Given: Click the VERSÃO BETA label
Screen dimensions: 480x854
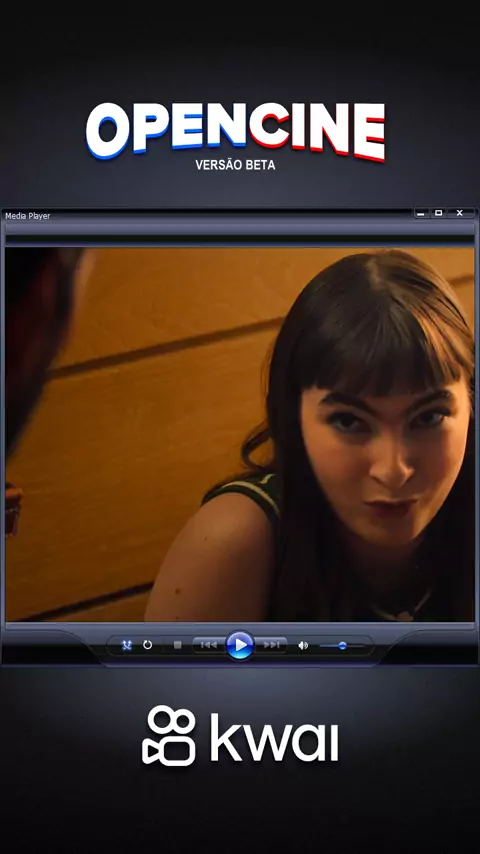Looking at the screenshot, I should click(x=235, y=166).
